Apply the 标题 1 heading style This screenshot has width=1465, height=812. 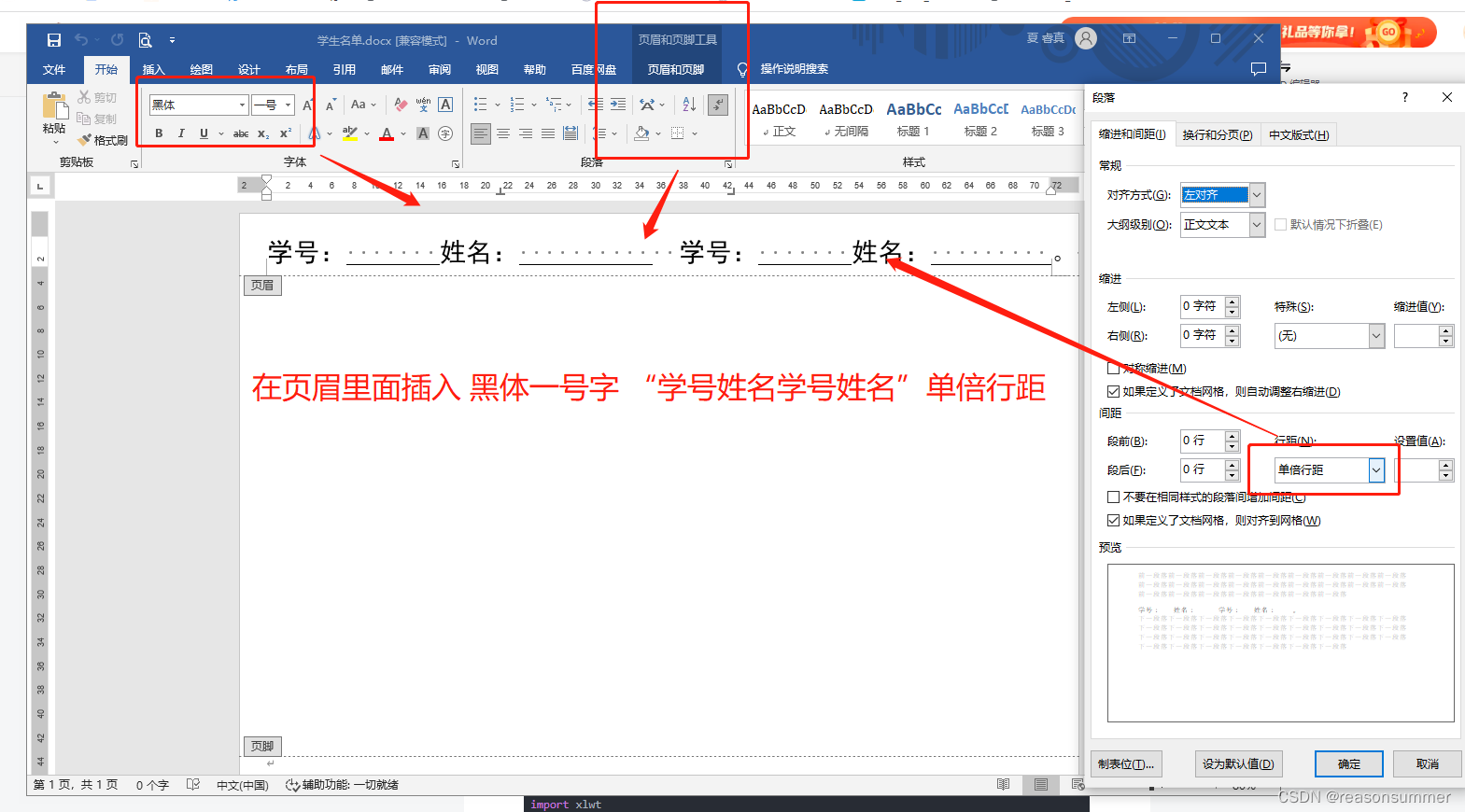pyautogui.click(x=913, y=119)
